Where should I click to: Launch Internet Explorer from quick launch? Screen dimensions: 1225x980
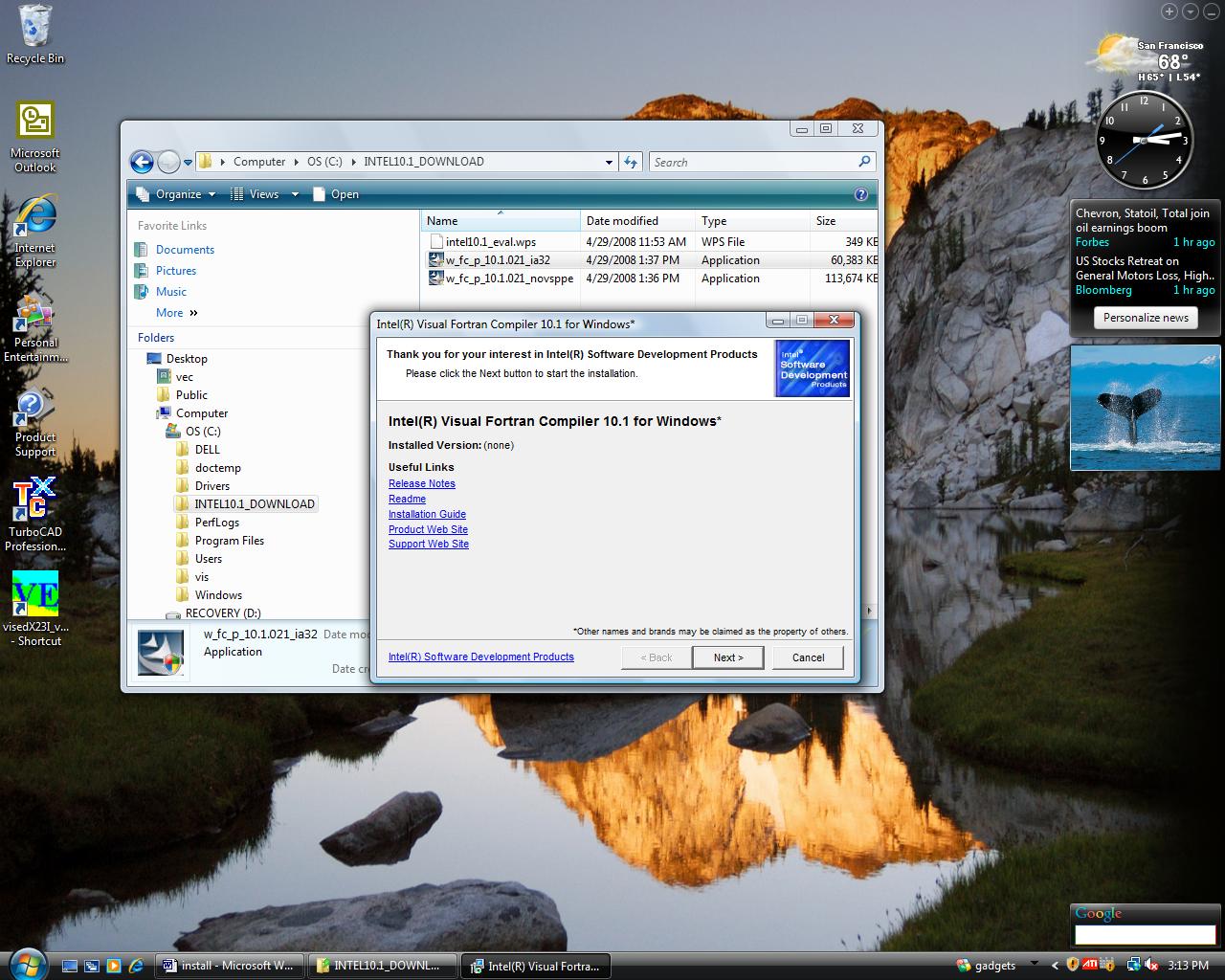coord(136,966)
